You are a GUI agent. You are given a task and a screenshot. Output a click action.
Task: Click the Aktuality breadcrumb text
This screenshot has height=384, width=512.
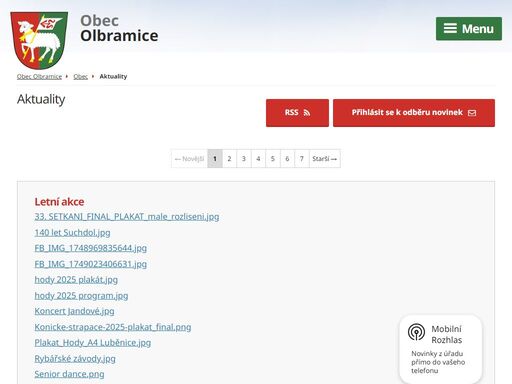[113, 76]
